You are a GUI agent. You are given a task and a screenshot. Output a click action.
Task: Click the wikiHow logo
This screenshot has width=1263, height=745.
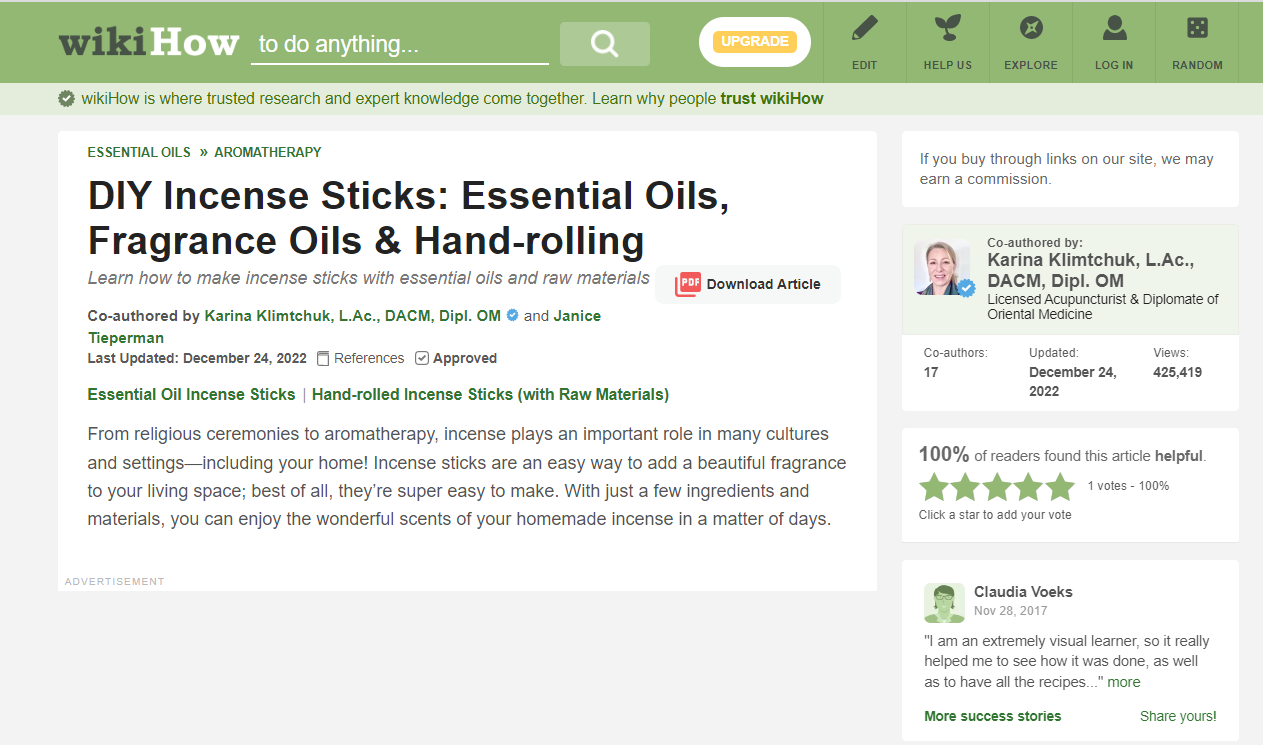tap(149, 43)
